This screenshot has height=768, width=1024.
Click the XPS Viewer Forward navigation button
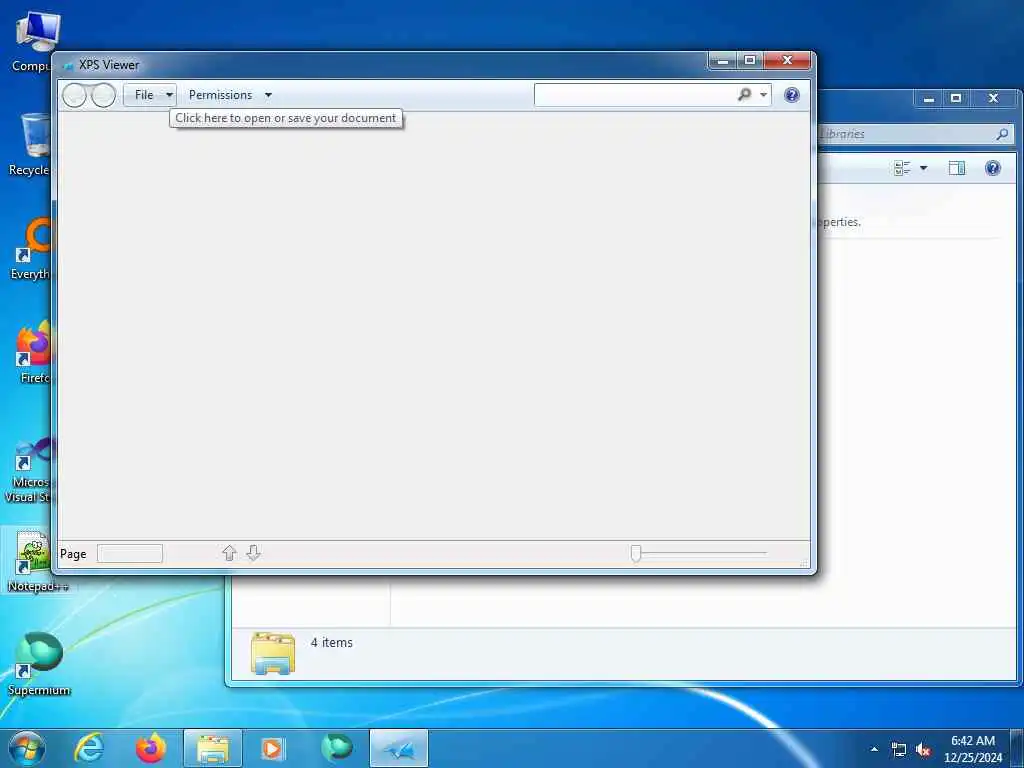pos(103,95)
